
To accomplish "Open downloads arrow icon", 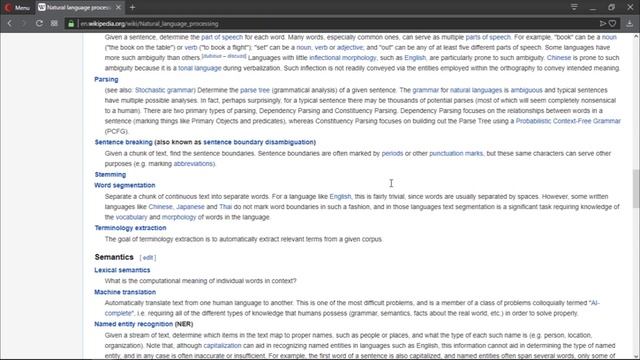I will point(629,24).
